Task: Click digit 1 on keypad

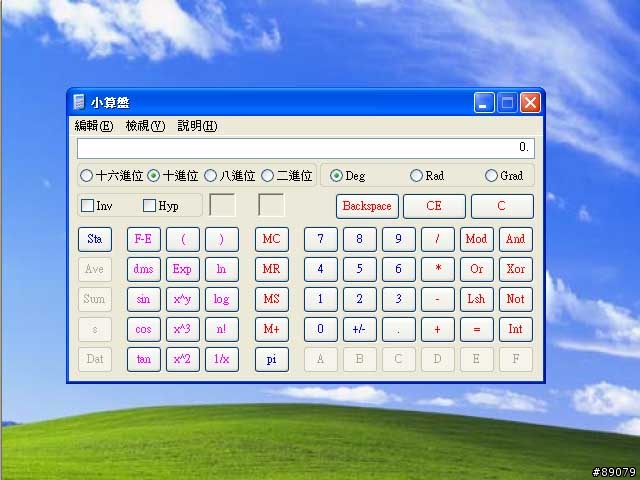Action: pos(321,299)
